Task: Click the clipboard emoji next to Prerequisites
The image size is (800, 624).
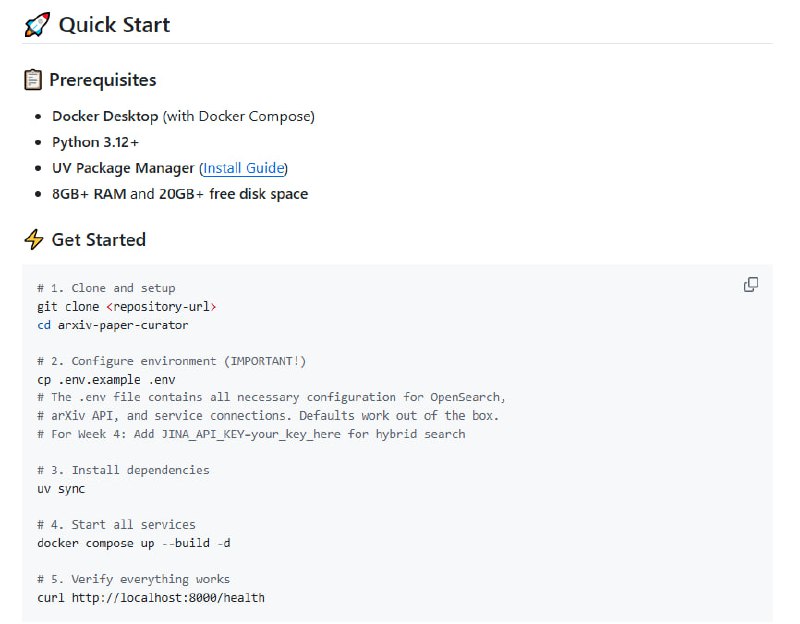Action: (33, 80)
